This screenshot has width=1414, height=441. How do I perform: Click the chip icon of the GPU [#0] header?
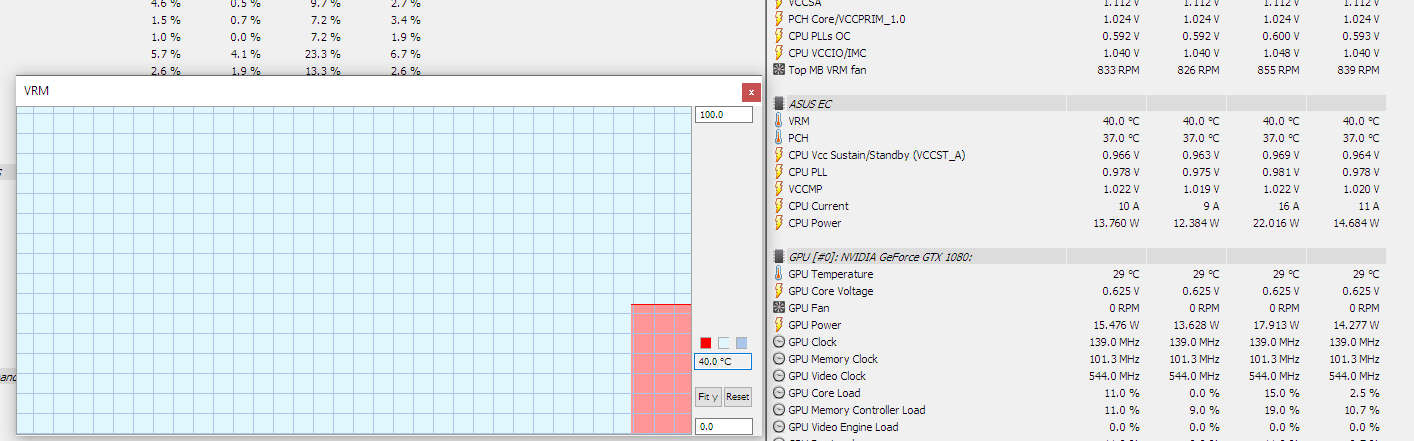click(x=779, y=257)
